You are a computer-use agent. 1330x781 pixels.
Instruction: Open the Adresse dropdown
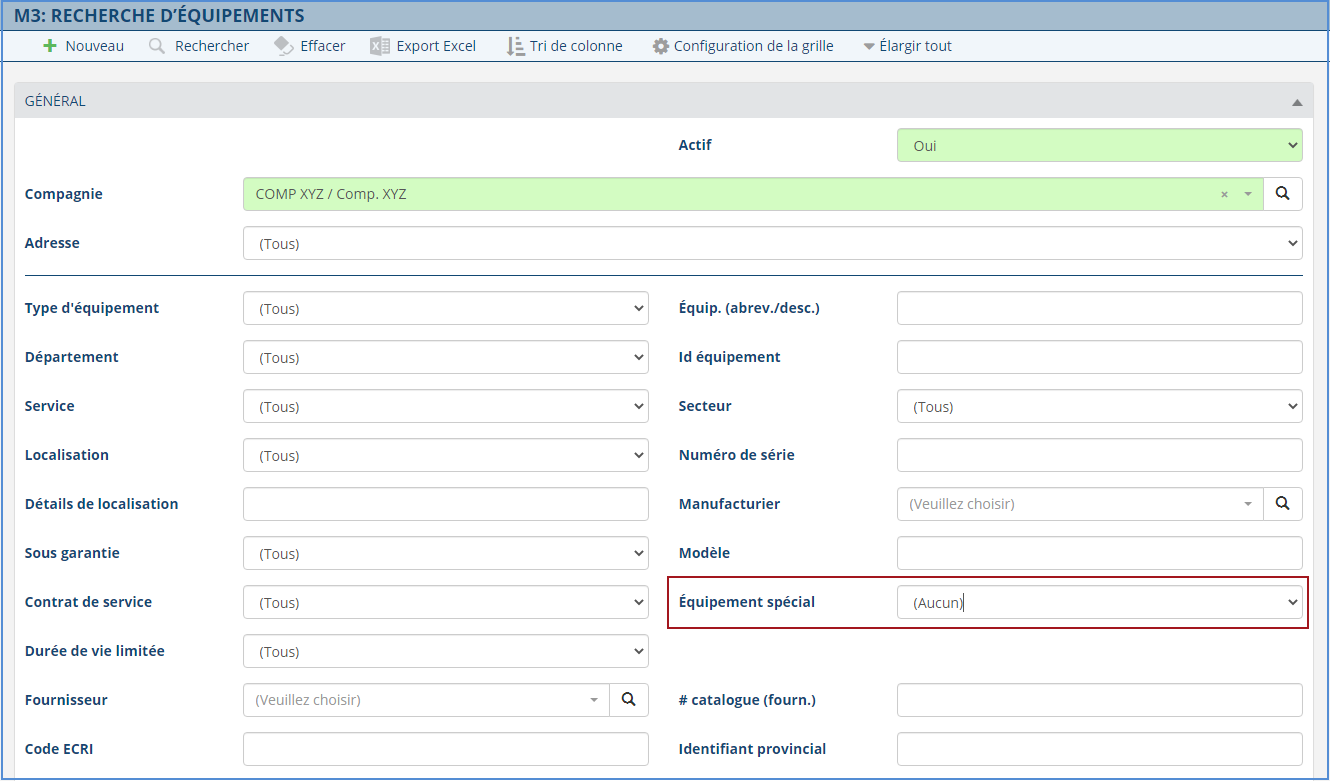pyautogui.click(x=773, y=243)
